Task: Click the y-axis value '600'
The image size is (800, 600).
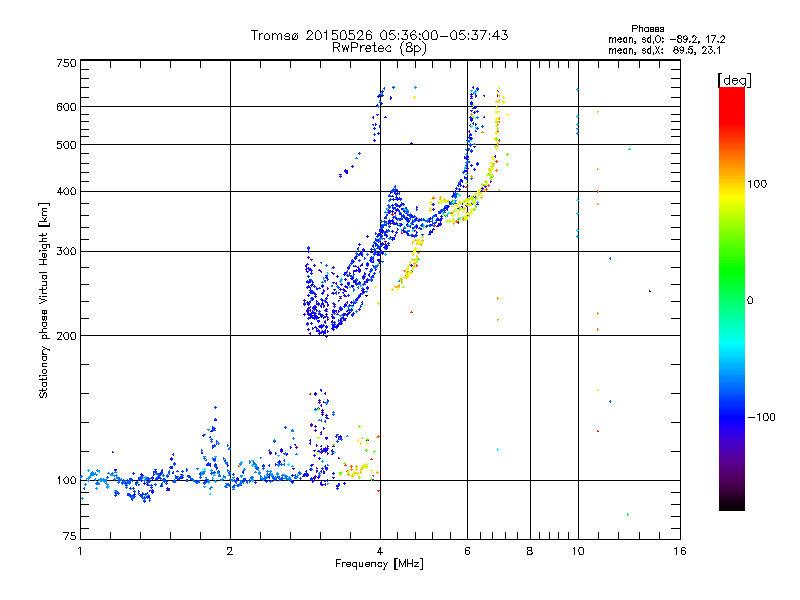Action: tap(66, 107)
